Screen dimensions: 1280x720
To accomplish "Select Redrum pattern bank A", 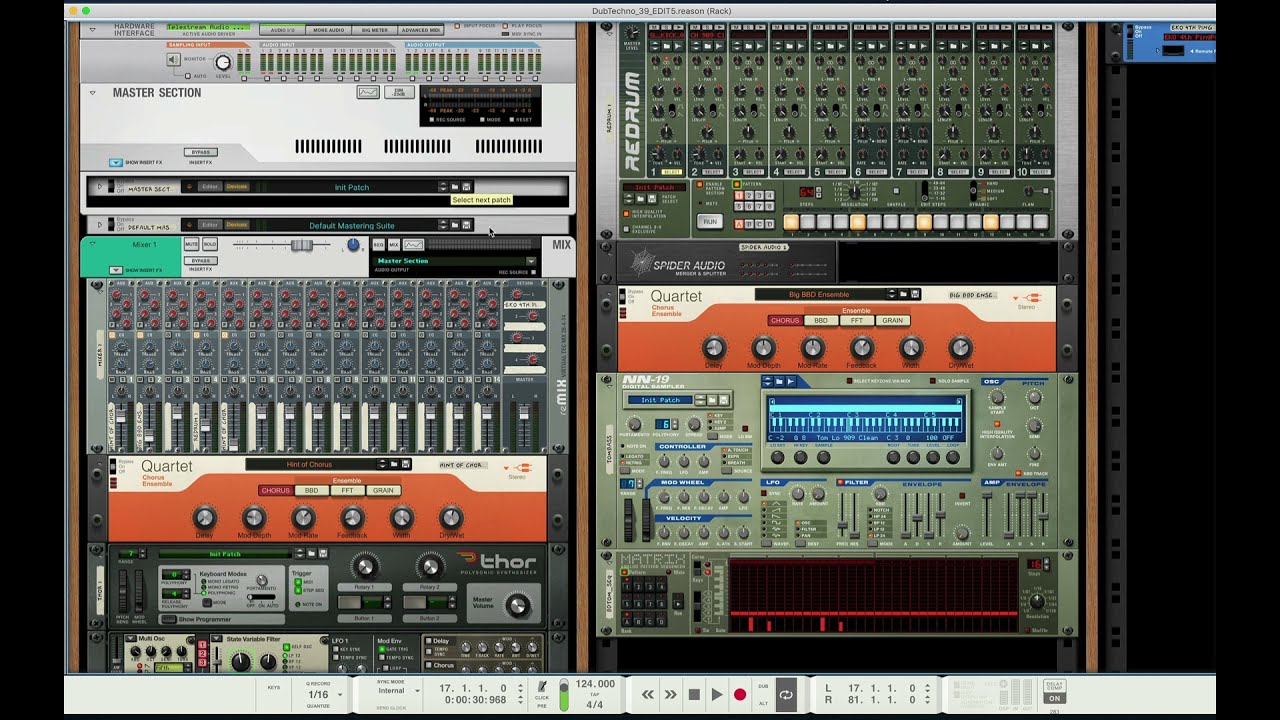I will point(739,225).
